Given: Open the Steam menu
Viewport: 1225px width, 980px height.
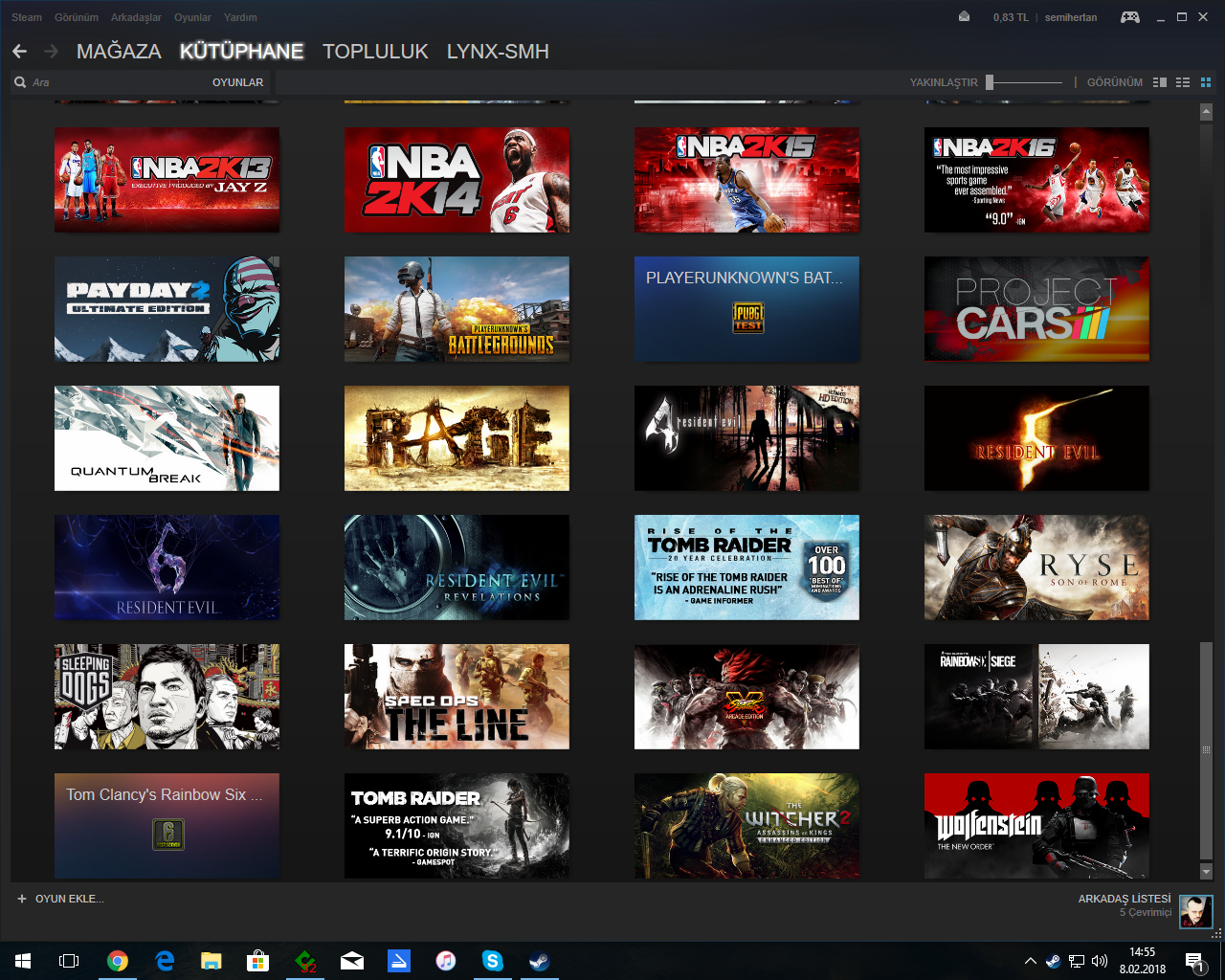Looking at the screenshot, I should pyautogui.click(x=27, y=17).
